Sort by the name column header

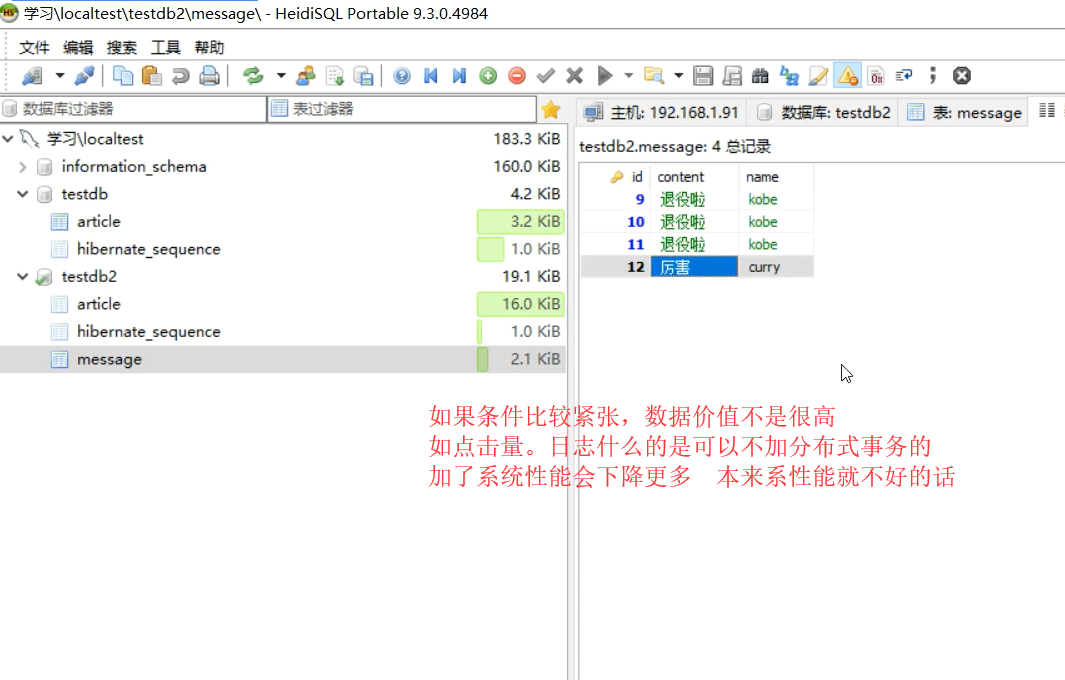[776, 177]
